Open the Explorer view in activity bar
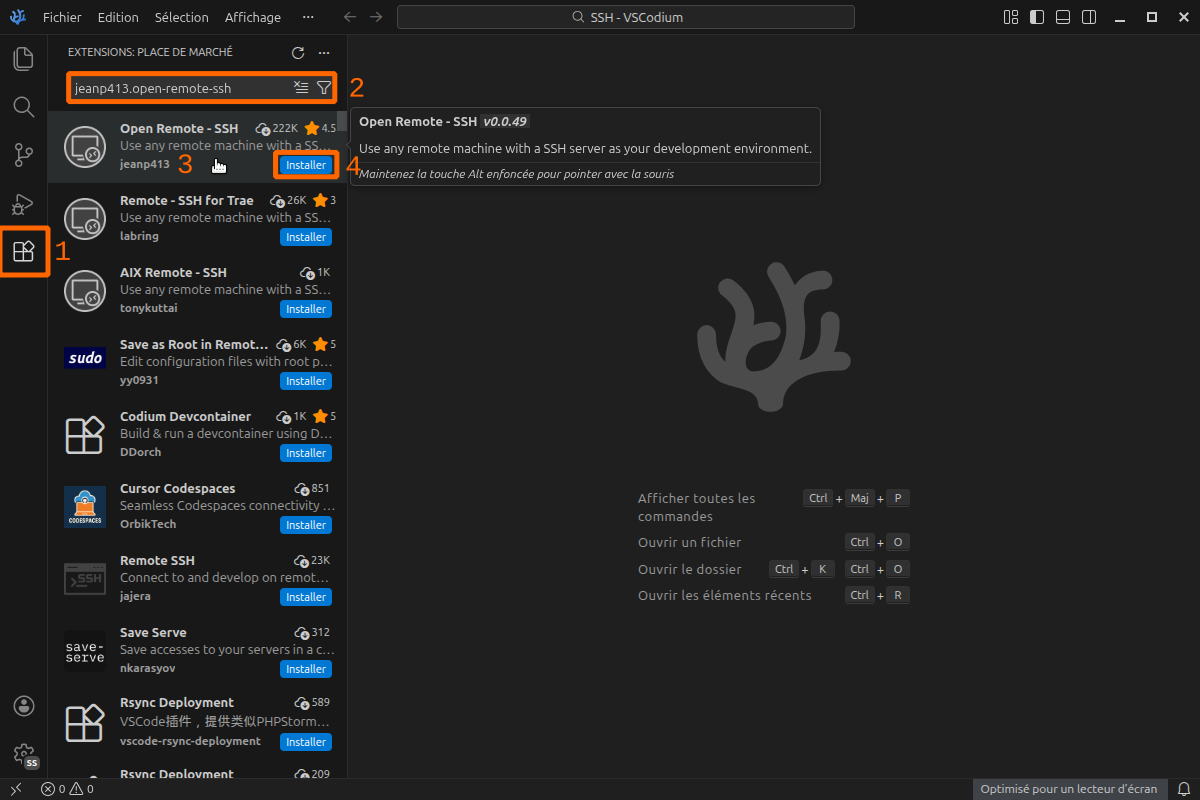Image resolution: width=1200 pixels, height=800 pixels. (23, 59)
